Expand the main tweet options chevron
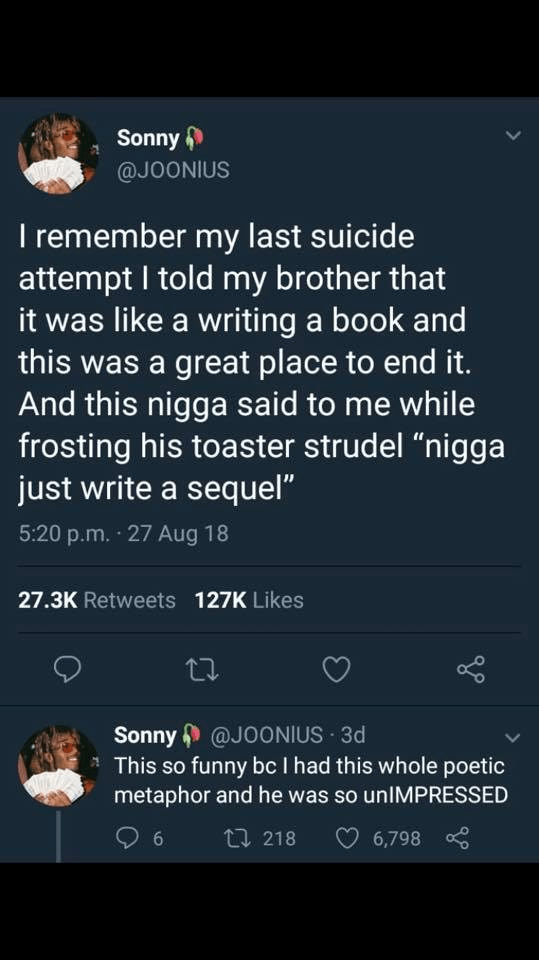The image size is (539, 960). tap(513, 135)
